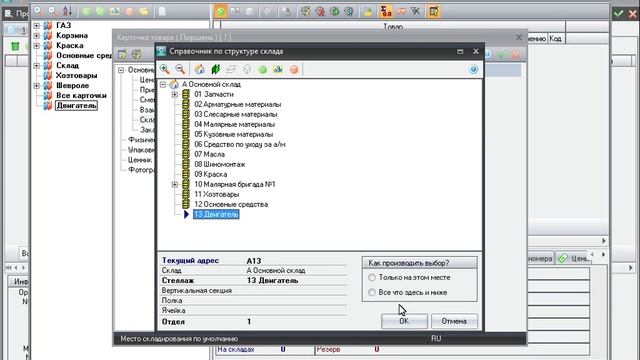Expand the 'ГАЗ' category in left tree
The height and width of the screenshot is (360, 640).
click(36, 26)
